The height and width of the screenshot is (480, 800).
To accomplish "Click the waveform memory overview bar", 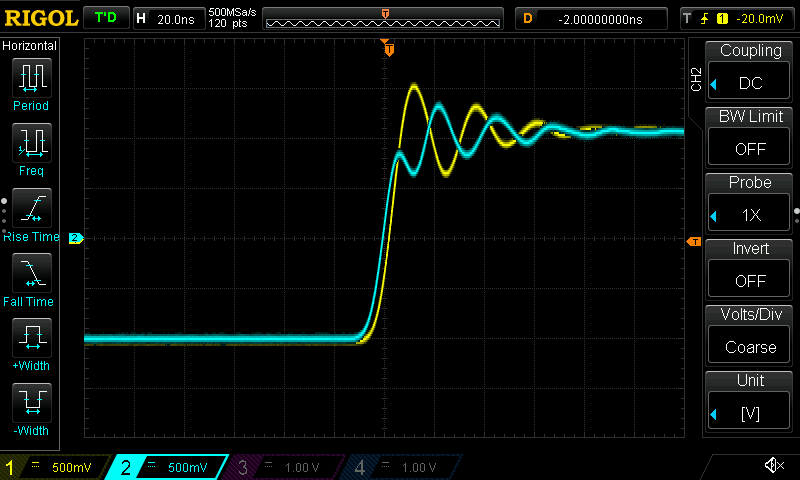I will click(x=383, y=19).
